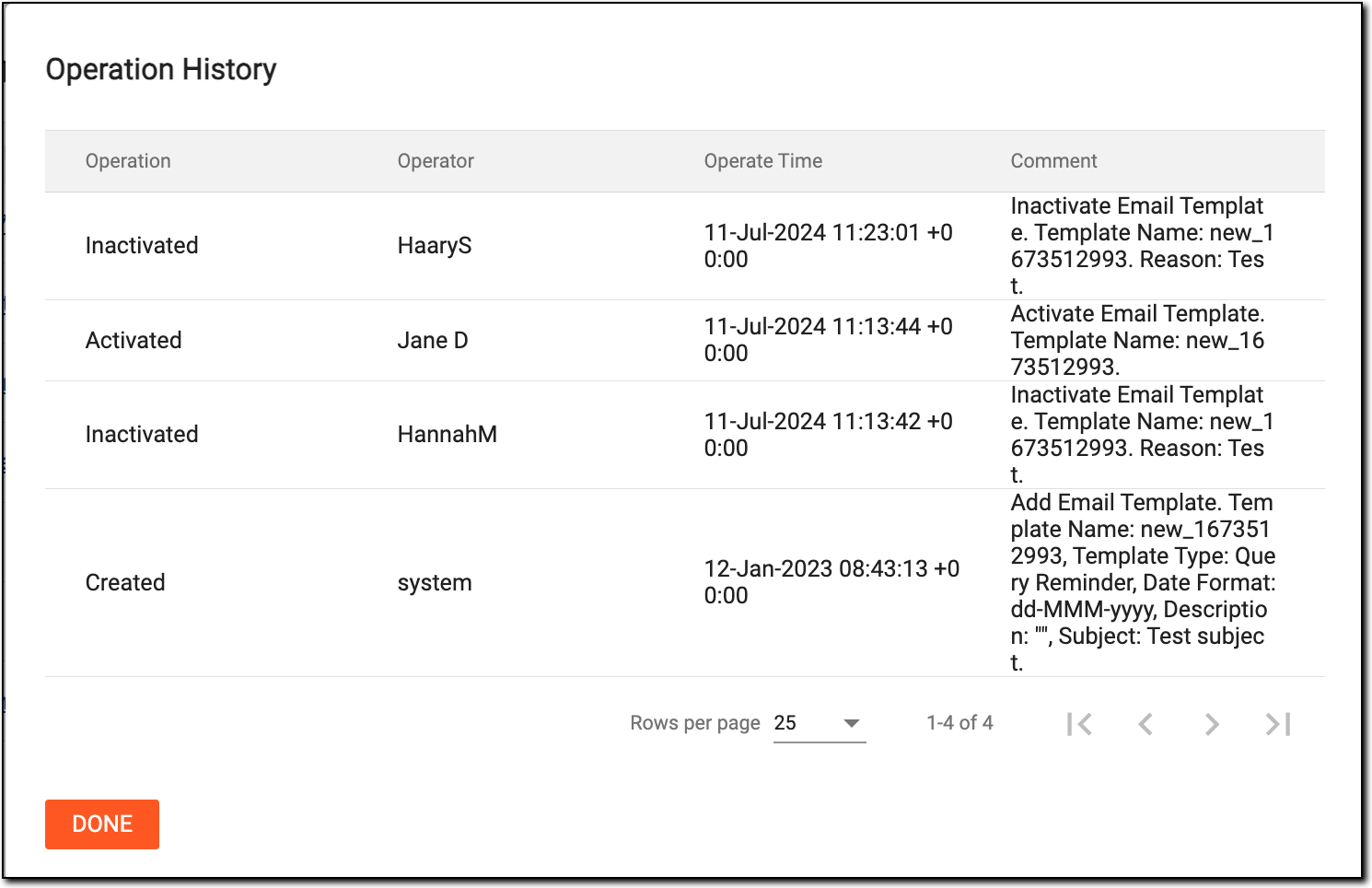Click the Operator column header
Image resolution: width=1372 pixels, height=888 pixels.
tap(436, 161)
